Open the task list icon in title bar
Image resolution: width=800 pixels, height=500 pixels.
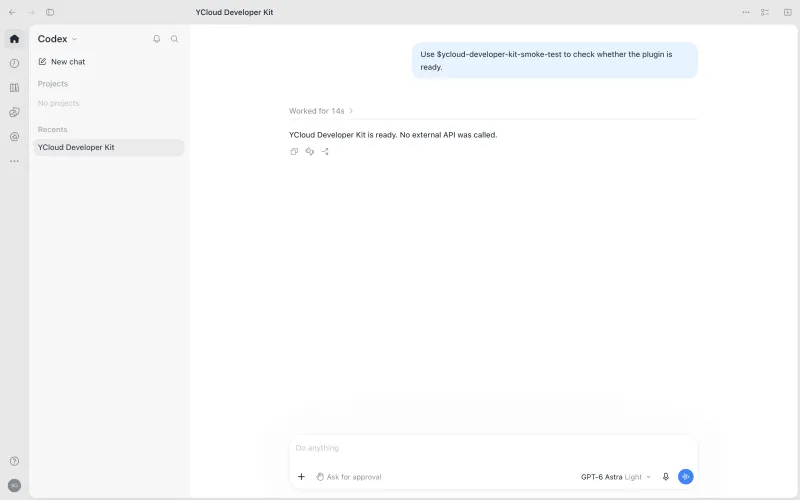tap(765, 12)
